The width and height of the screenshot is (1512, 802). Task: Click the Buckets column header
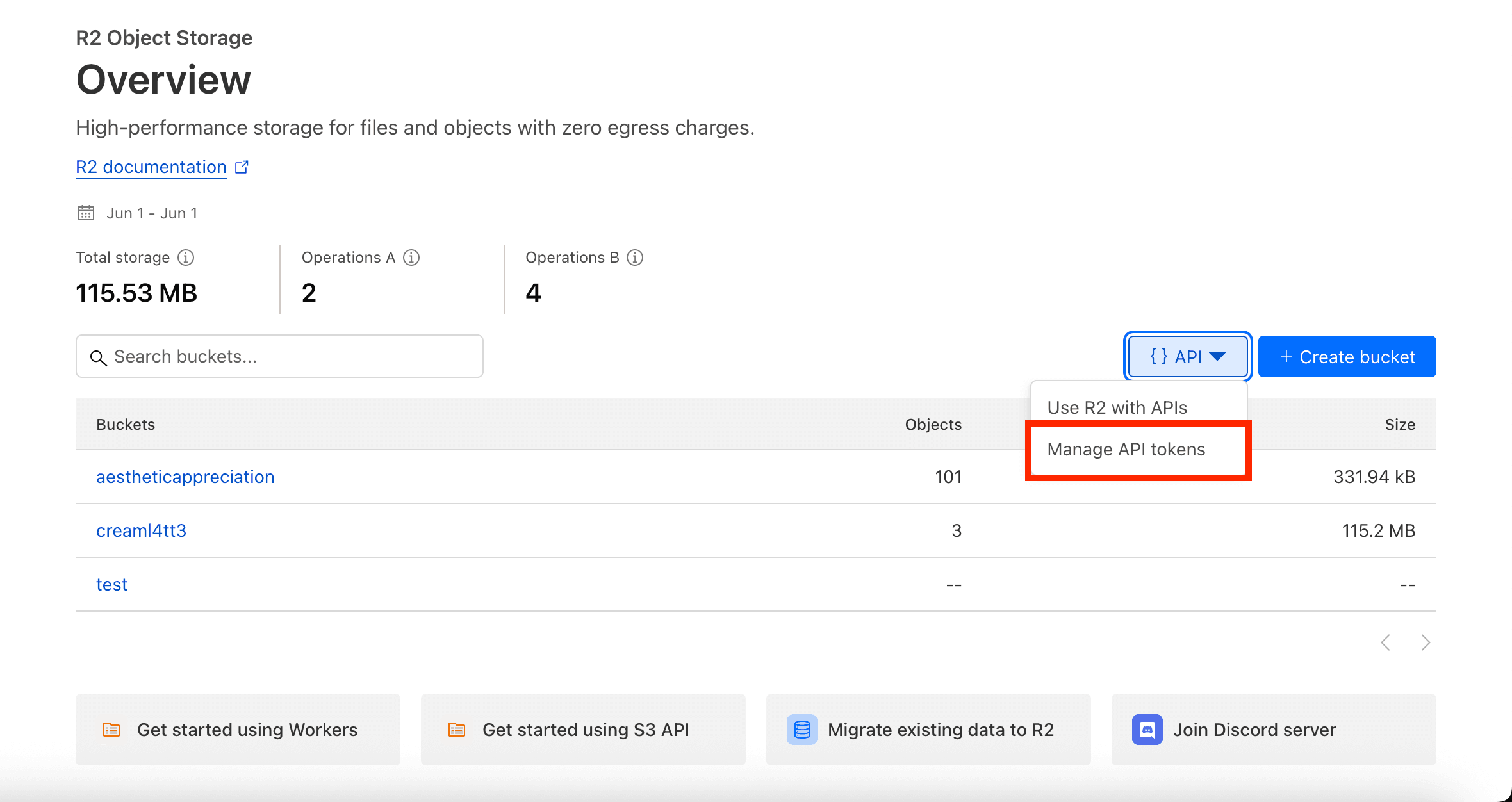pos(126,424)
